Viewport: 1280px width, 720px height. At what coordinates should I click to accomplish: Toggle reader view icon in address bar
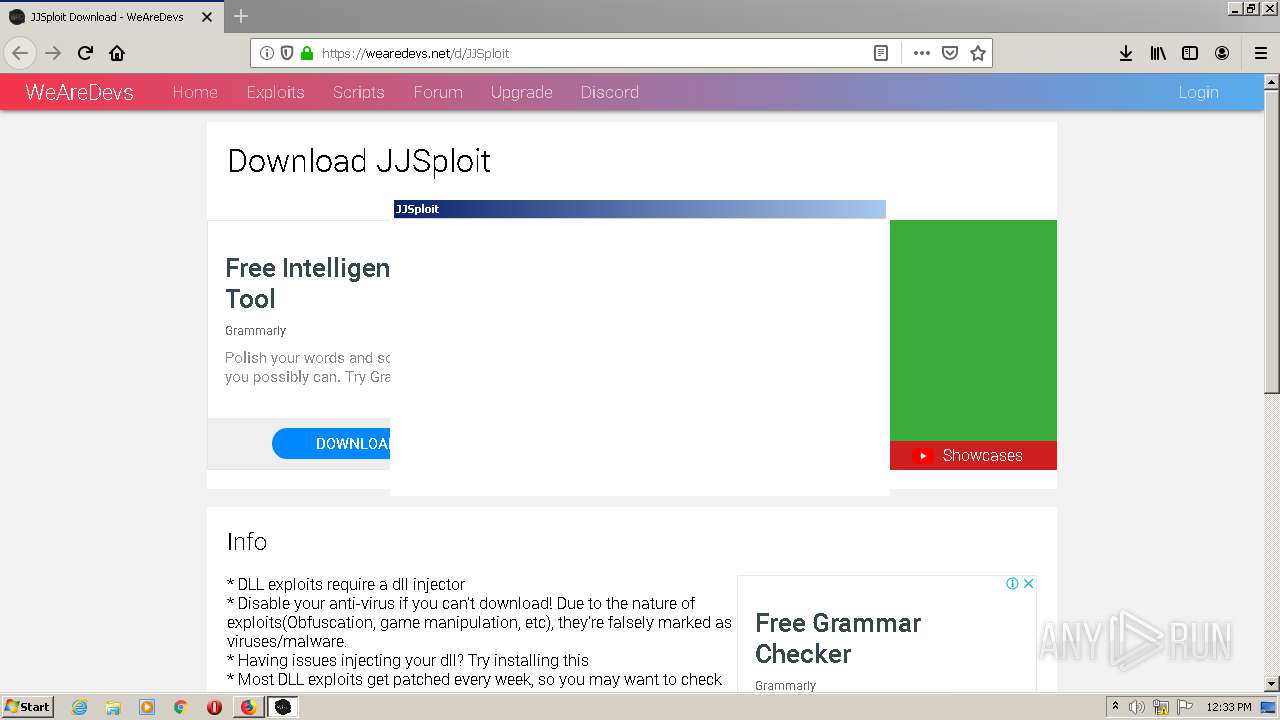[x=881, y=53]
